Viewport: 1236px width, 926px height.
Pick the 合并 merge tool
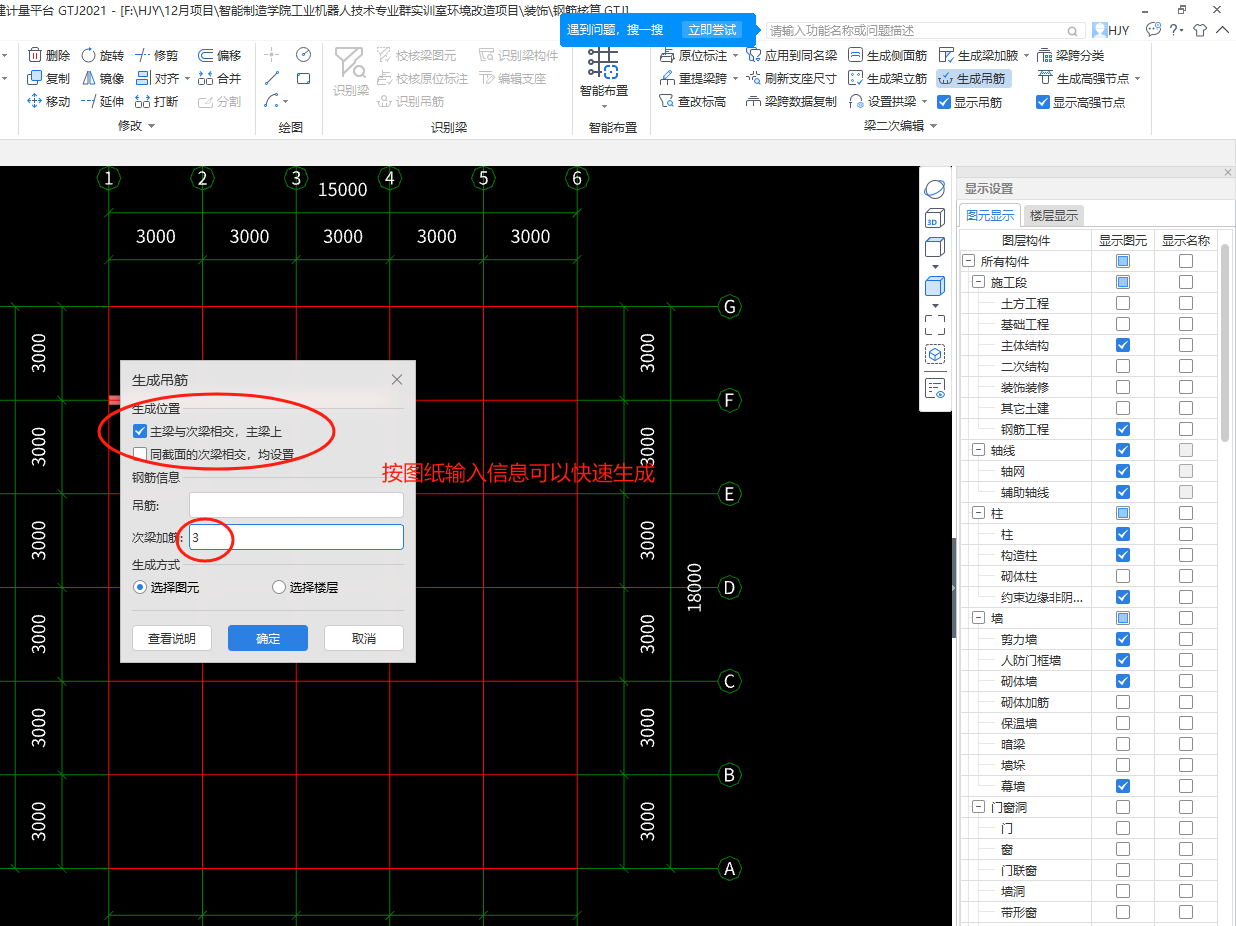220,78
